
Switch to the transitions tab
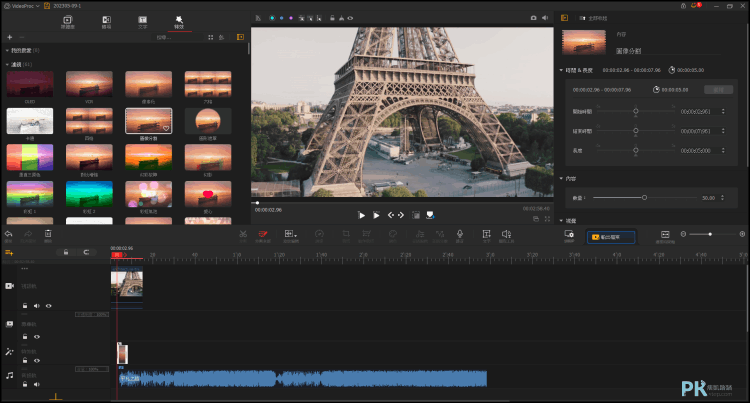pos(106,20)
